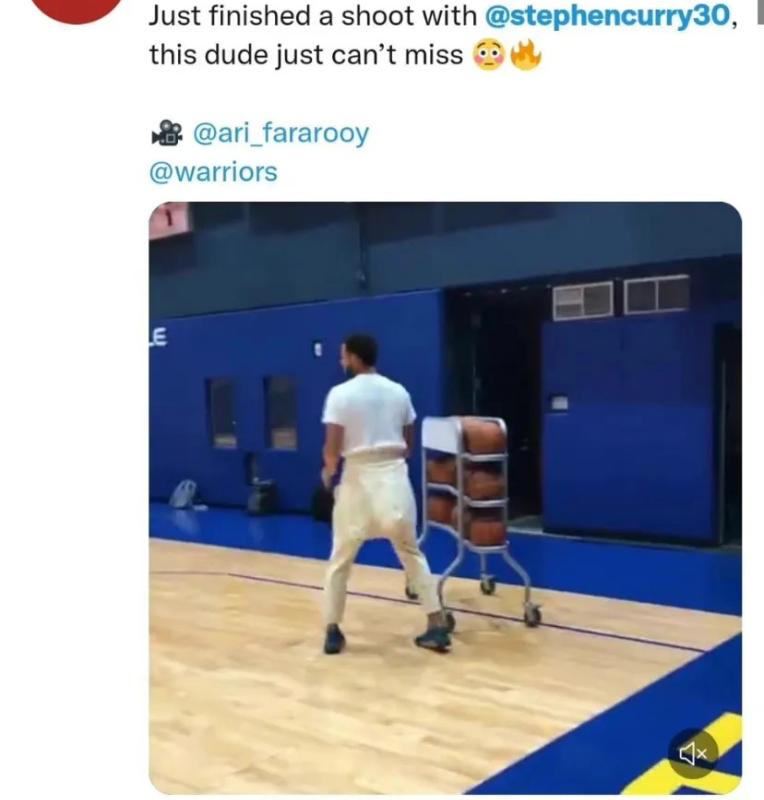This screenshot has width=764, height=800.
Task: Click the fire emoji in the tweet
Action: pyautogui.click(x=524, y=55)
